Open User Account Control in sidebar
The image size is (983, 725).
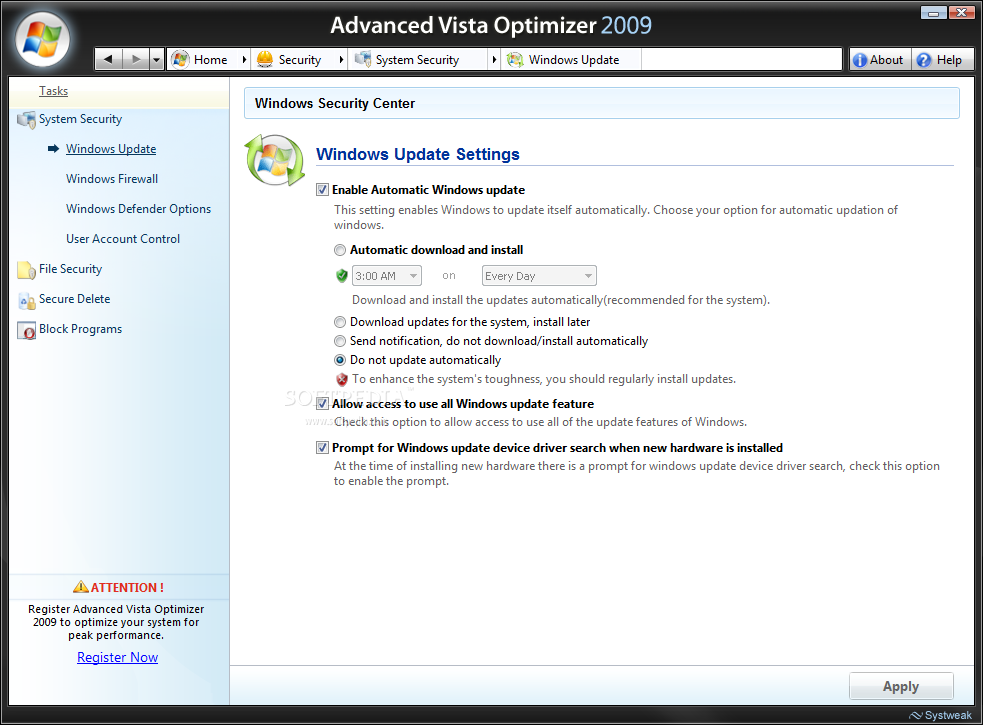(x=123, y=239)
